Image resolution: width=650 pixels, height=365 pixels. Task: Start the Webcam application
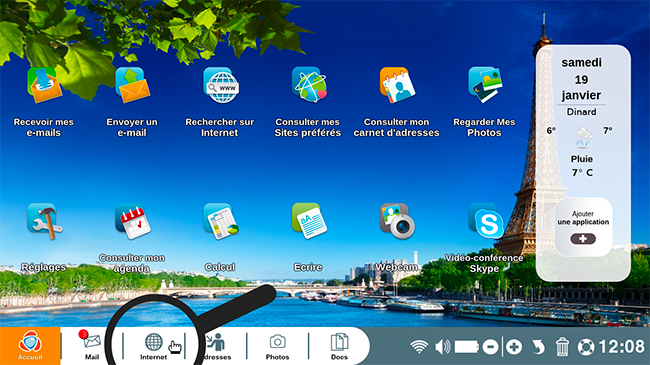tap(397, 221)
